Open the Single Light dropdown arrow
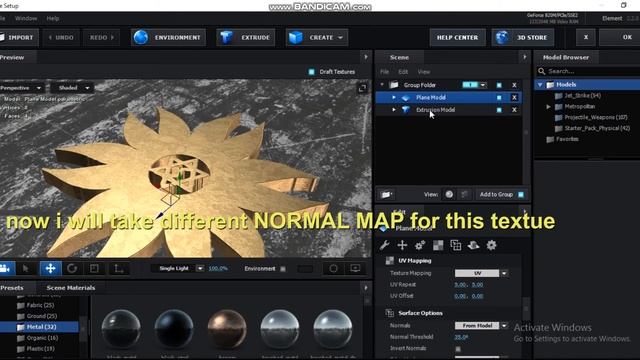Viewport: 640px width, 360px height. (200, 268)
